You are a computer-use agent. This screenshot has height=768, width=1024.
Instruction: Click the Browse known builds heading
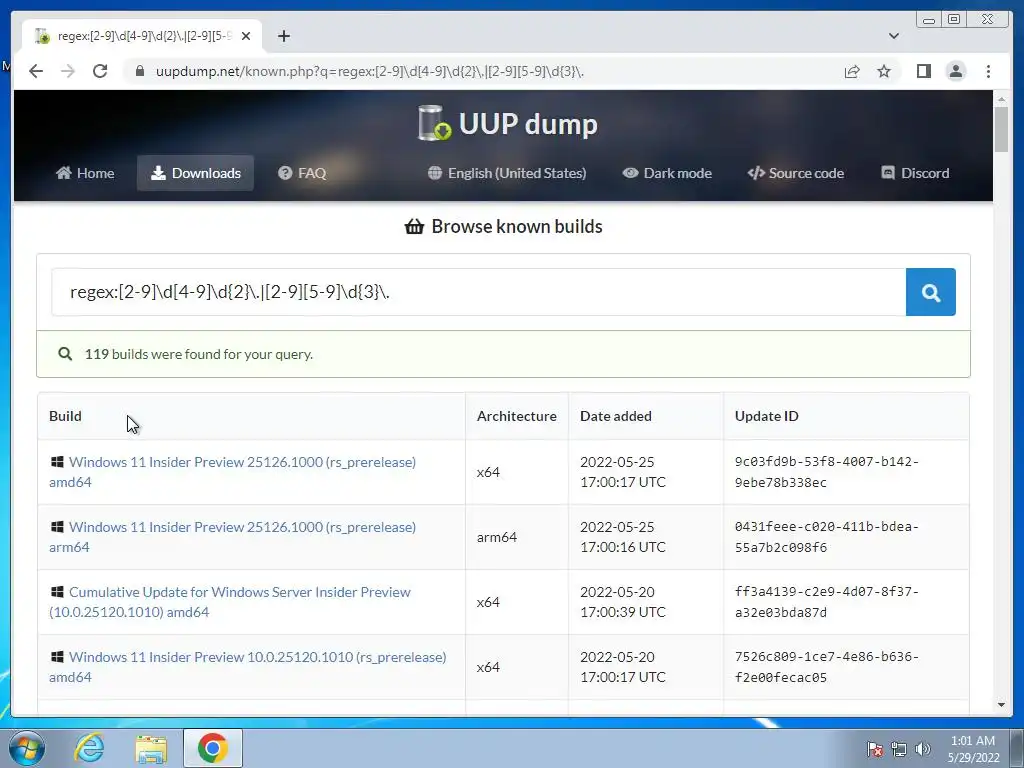pos(504,227)
